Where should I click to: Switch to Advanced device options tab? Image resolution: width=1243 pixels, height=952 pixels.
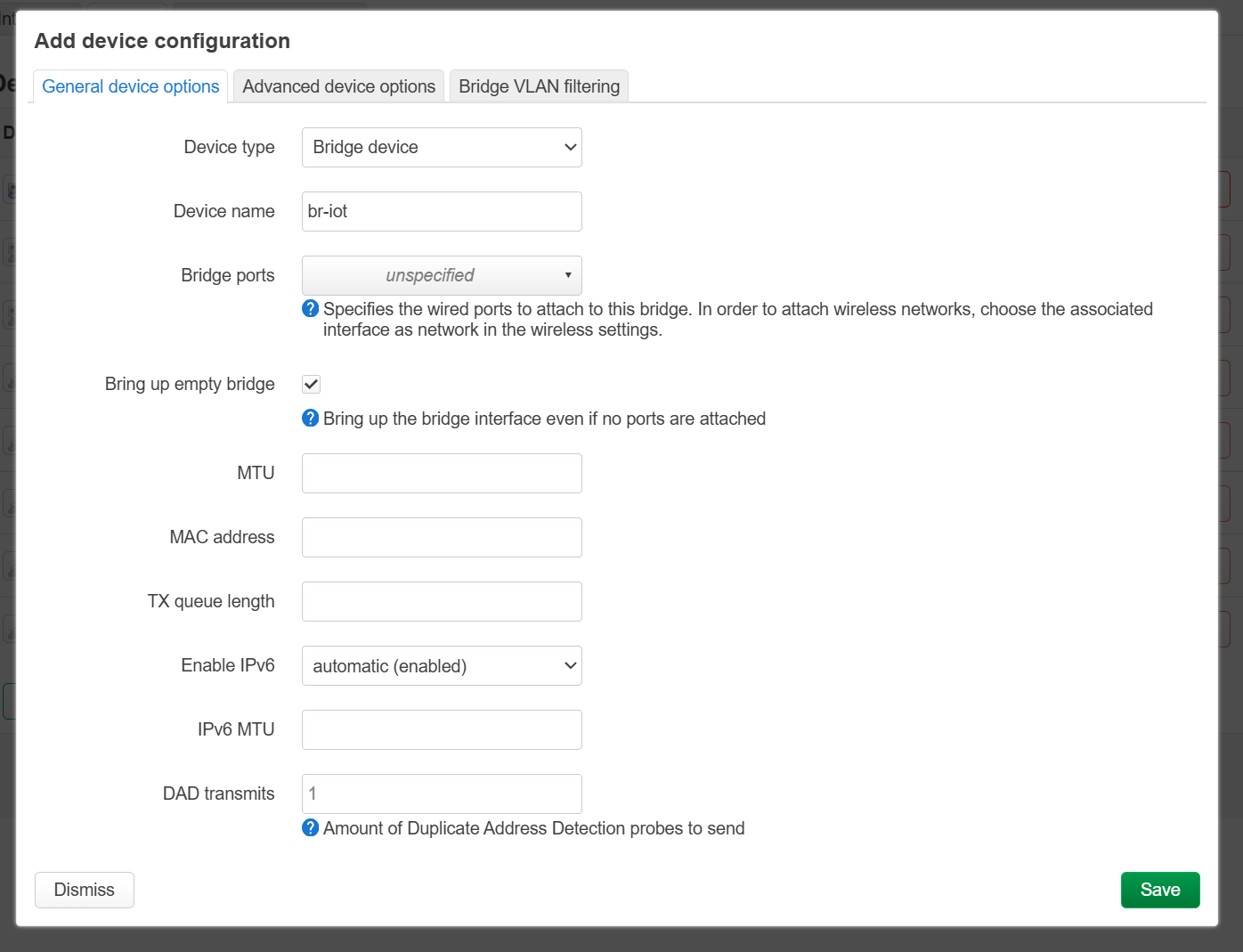[x=338, y=86]
